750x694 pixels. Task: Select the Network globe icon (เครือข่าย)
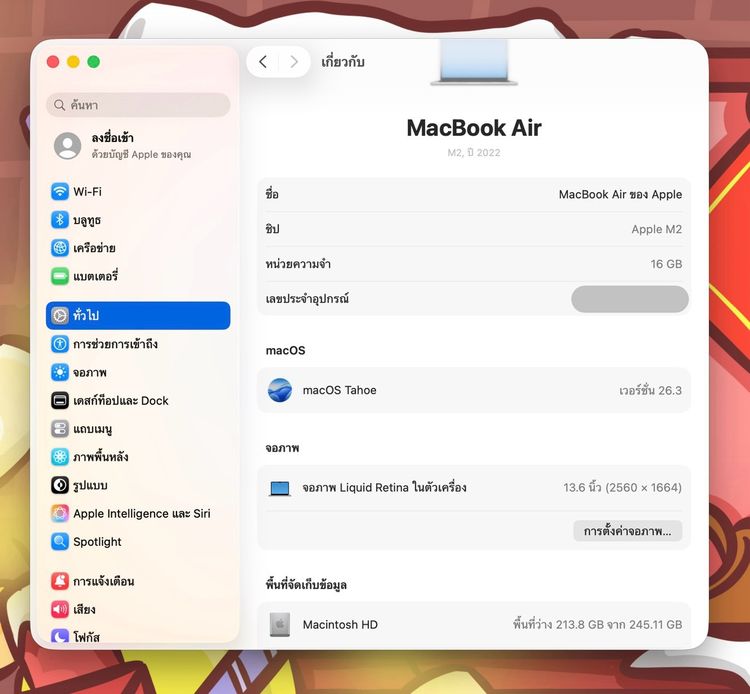[x=60, y=248]
